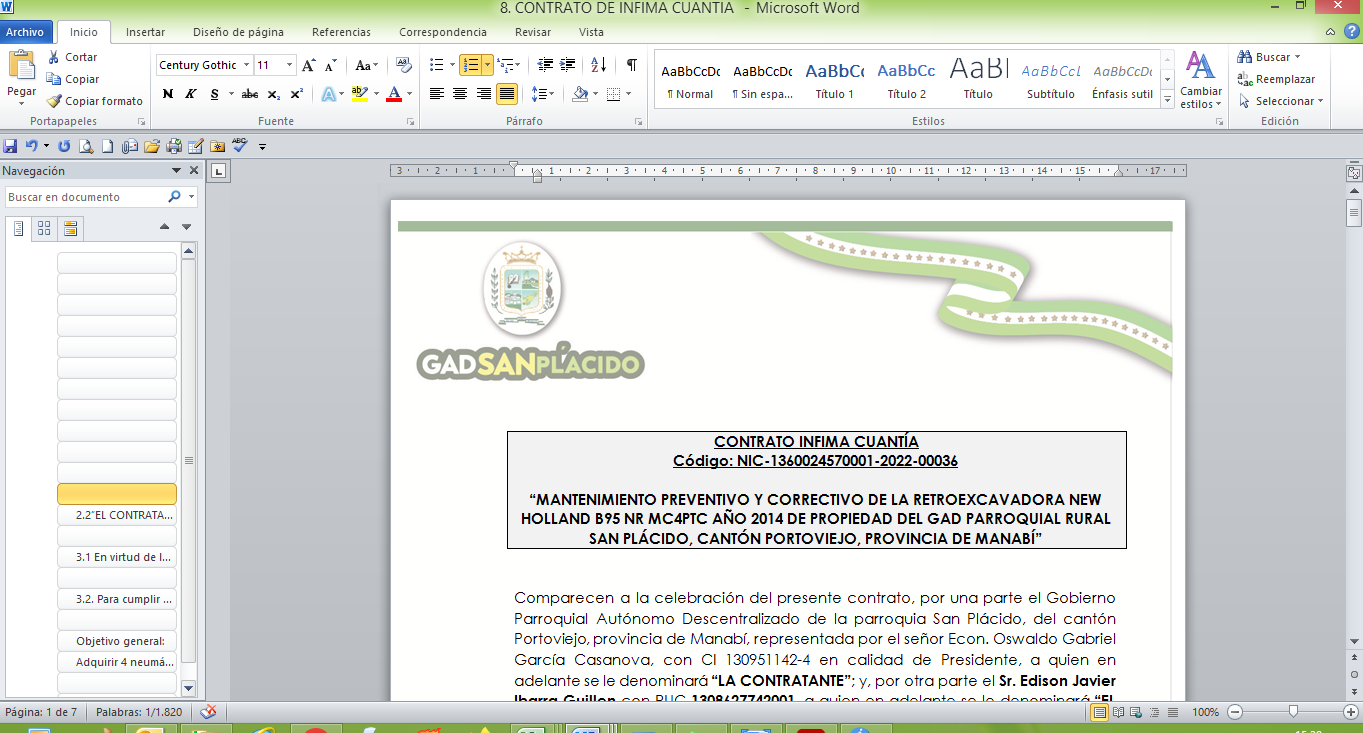1363x733 pixels.
Task: Toggle bold formatting (N) button
Action: click(x=167, y=94)
